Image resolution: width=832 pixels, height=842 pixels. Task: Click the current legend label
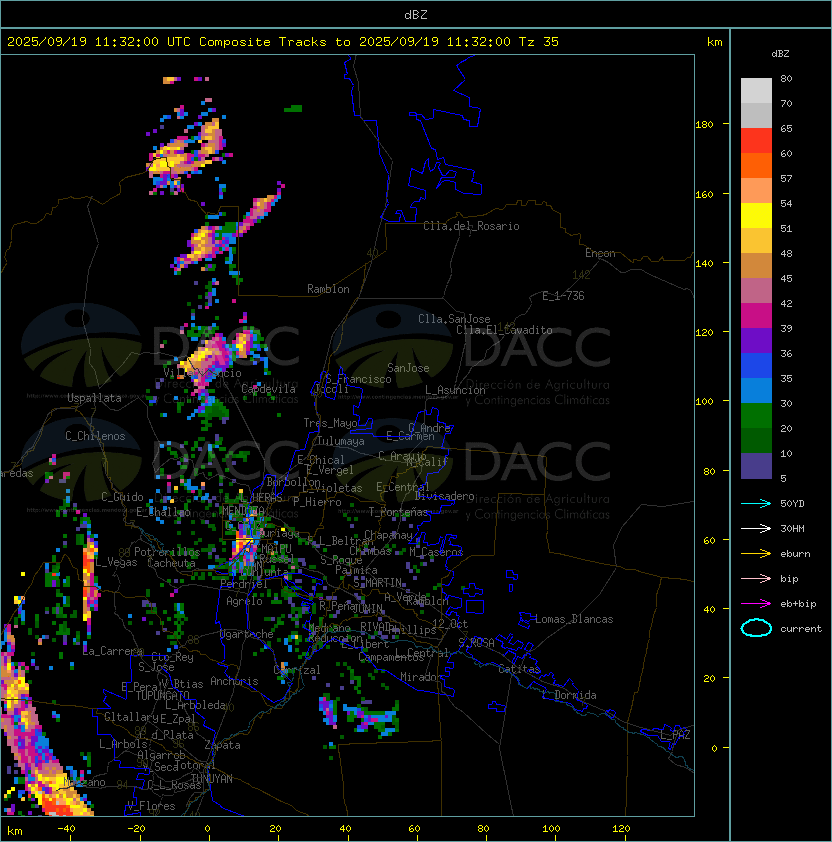point(801,628)
